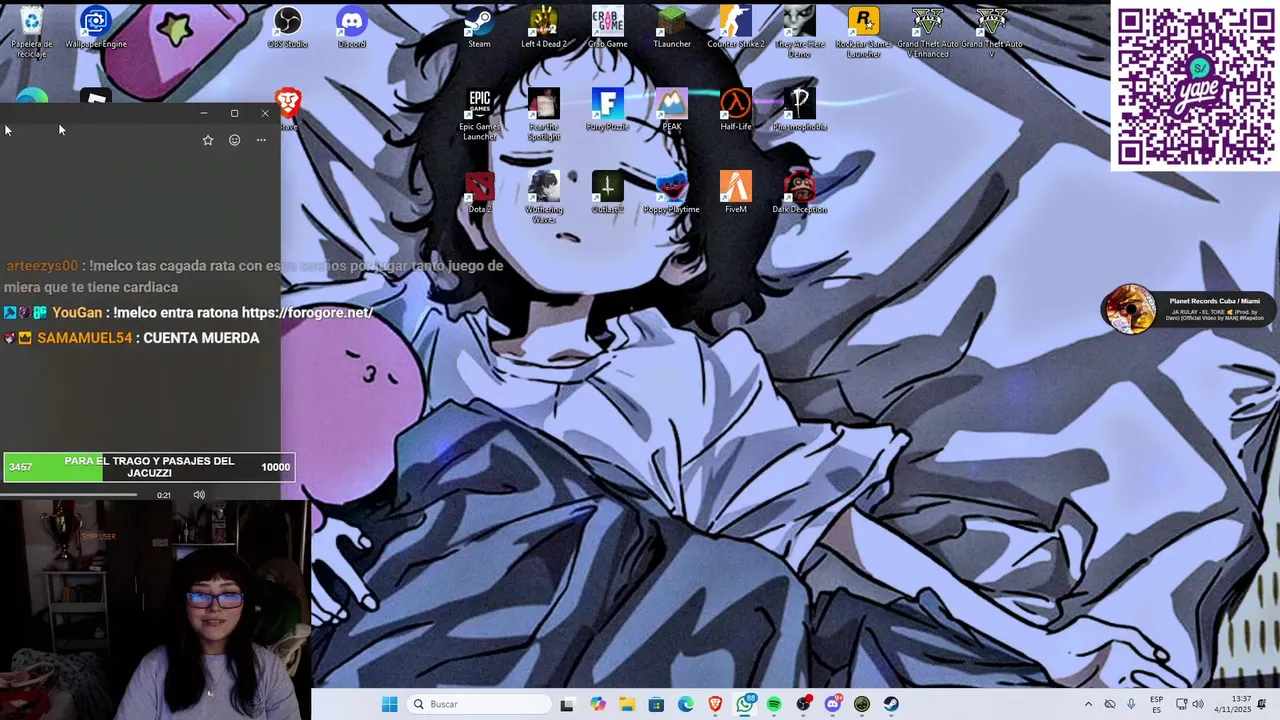Select the Crab Game desktop icon

click(608, 27)
